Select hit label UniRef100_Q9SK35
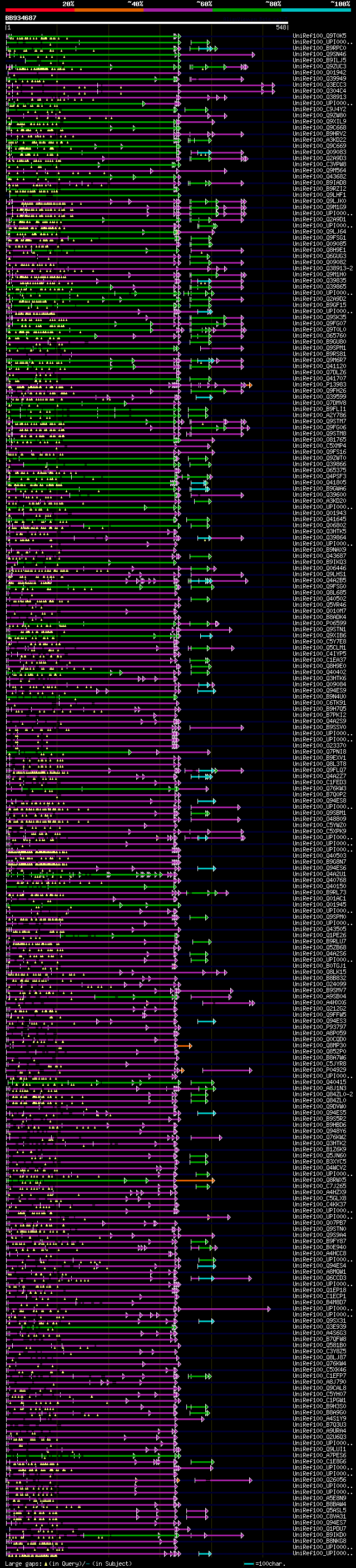This screenshot has width=356, height=1568. [319, 317]
